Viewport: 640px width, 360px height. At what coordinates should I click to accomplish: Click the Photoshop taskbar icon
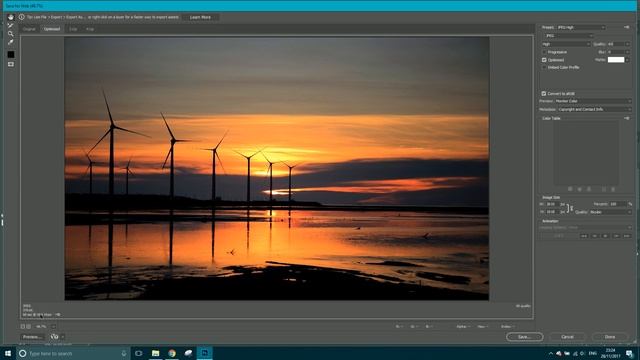tap(204, 353)
